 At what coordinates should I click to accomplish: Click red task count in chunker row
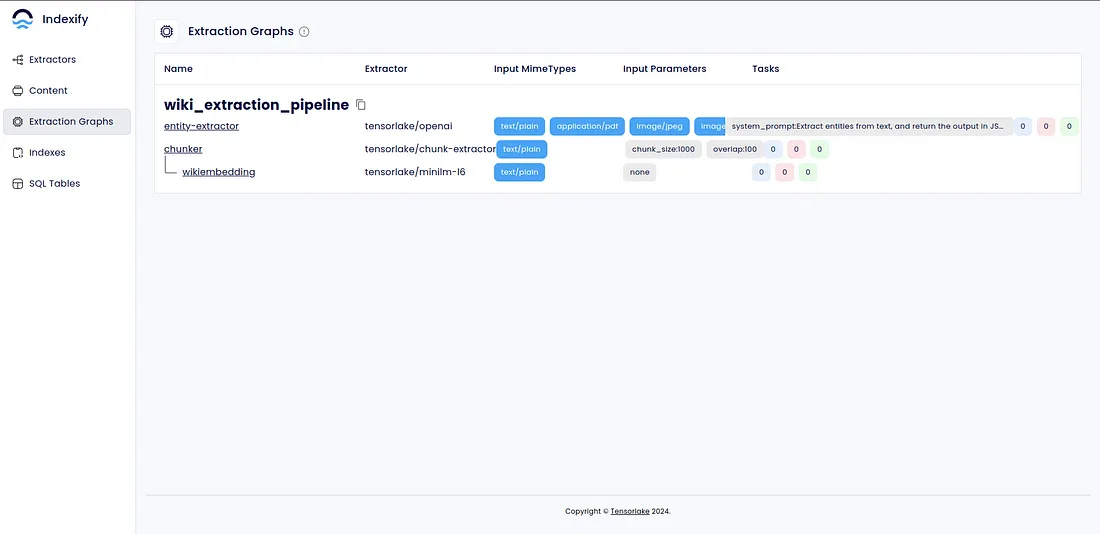(796, 149)
